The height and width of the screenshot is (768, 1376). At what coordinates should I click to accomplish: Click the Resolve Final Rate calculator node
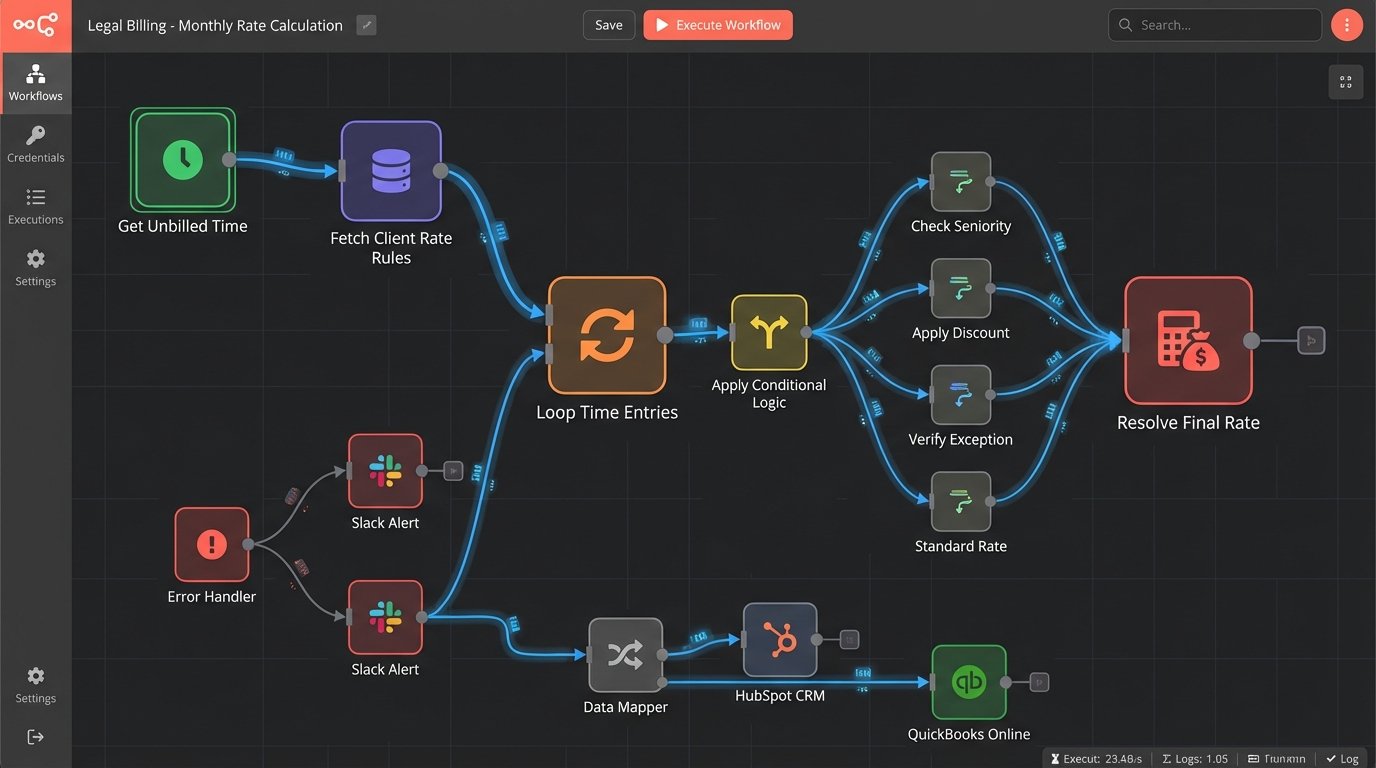coord(1188,340)
